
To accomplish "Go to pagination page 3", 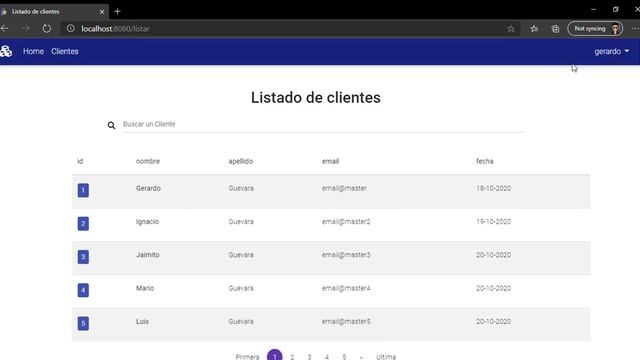I will [309, 357].
